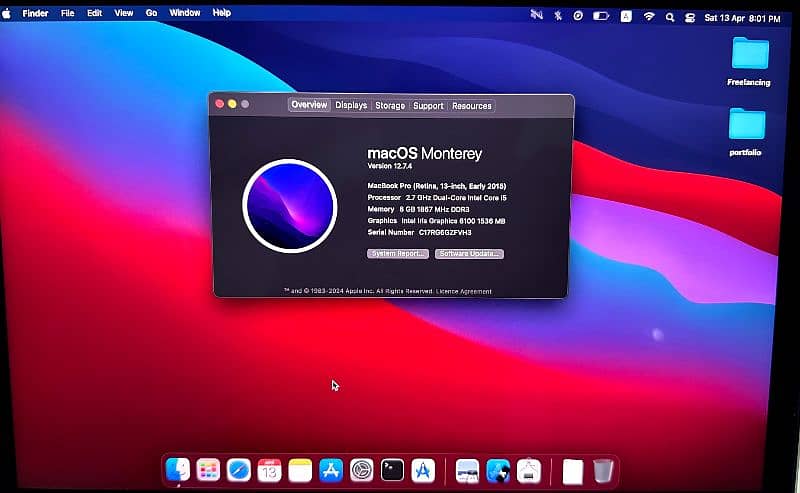Image resolution: width=800 pixels, height=493 pixels.
Task: Click the Software Update button
Action: (469, 254)
